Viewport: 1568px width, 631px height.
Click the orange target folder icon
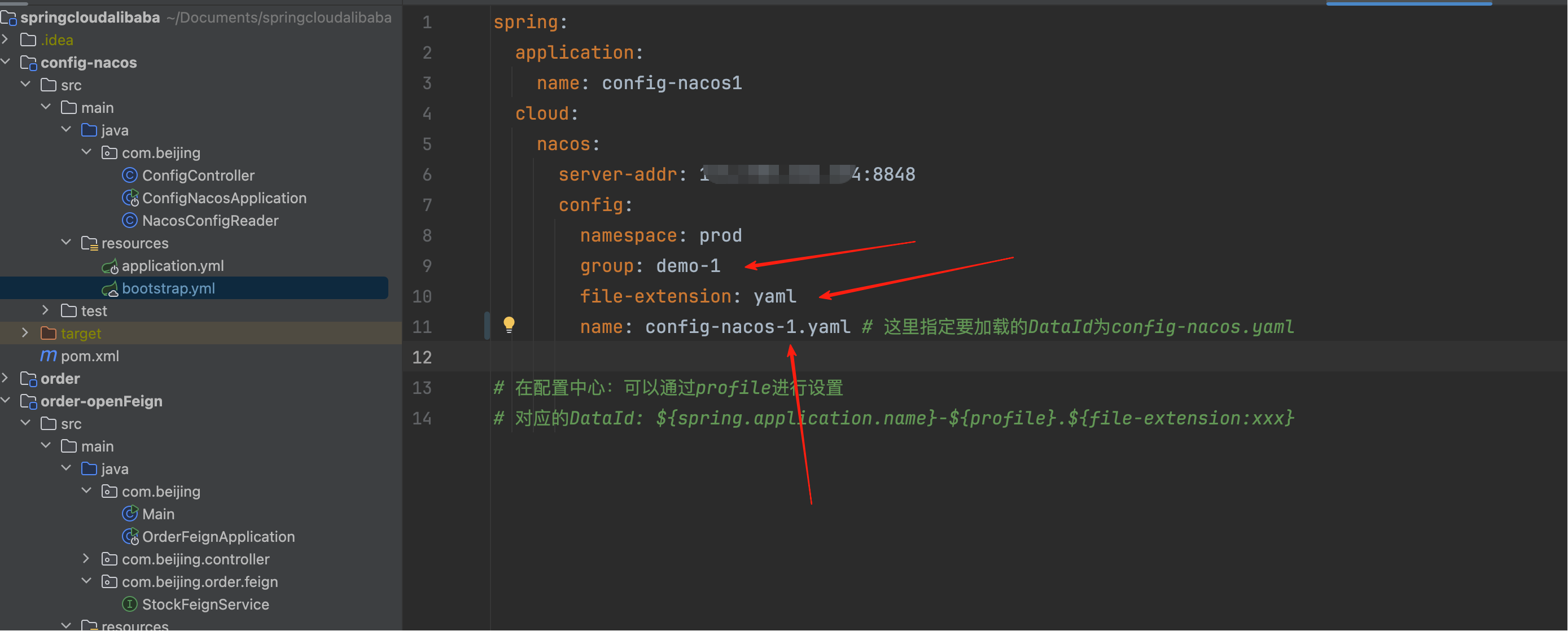coord(48,333)
